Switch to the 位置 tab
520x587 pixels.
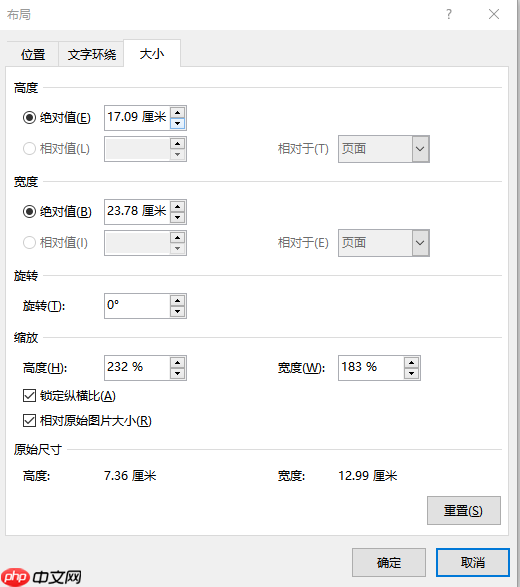point(33,54)
